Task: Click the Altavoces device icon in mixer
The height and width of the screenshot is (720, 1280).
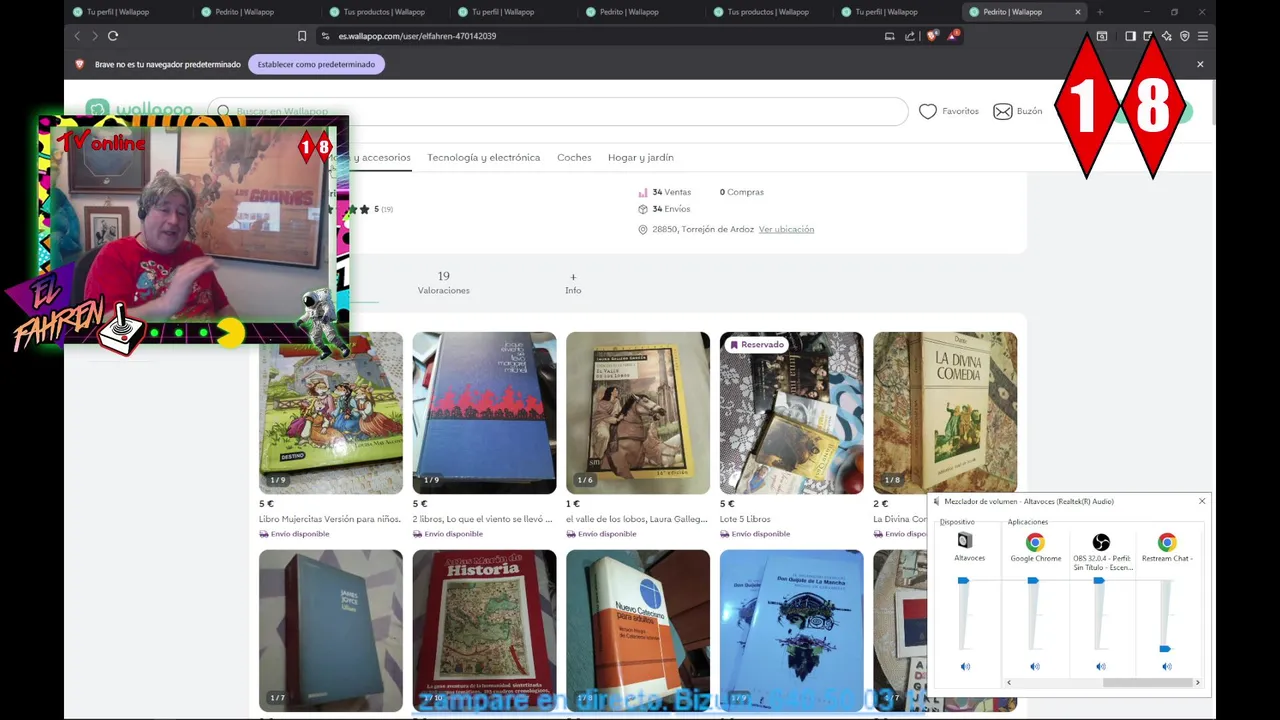Action: pos(964,541)
